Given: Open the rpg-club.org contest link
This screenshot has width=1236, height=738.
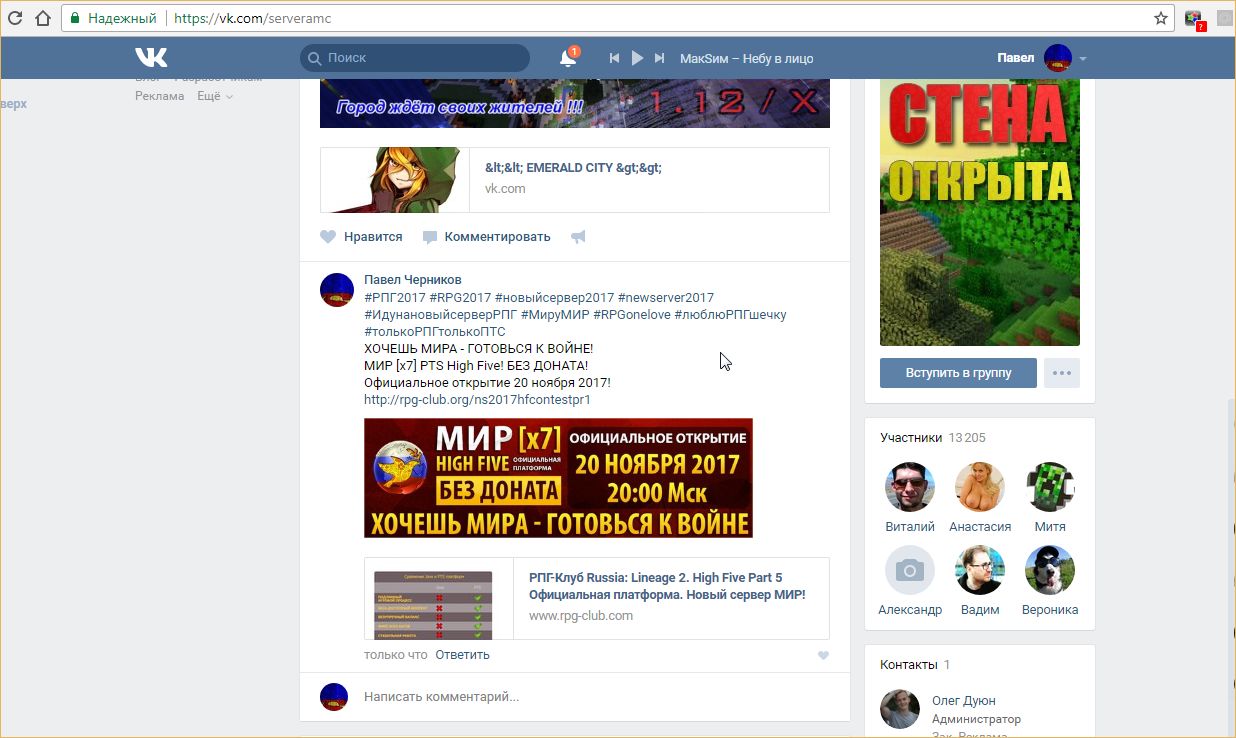Looking at the screenshot, I should coord(477,400).
